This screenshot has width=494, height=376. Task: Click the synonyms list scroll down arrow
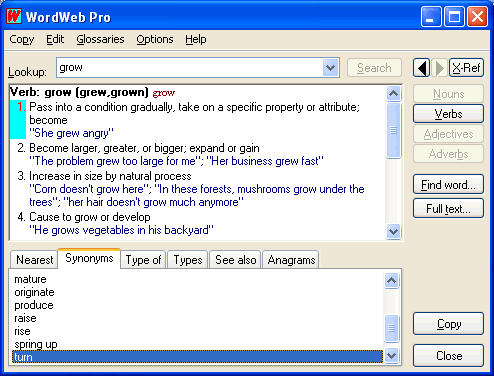[x=392, y=355]
